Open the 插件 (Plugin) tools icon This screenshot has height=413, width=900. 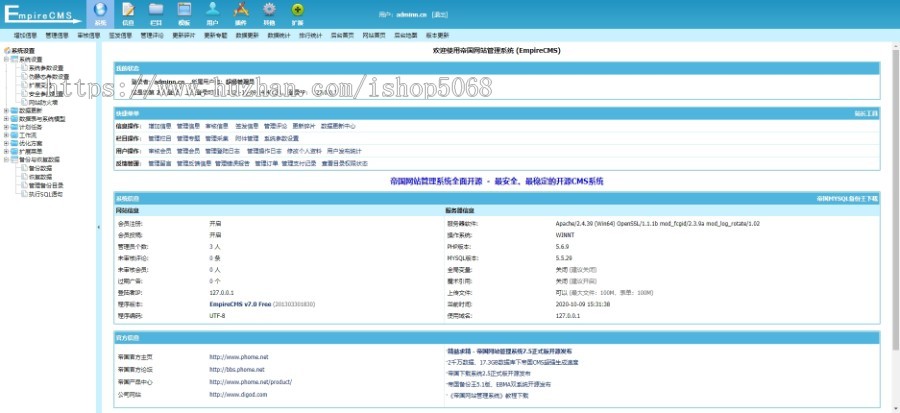(x=241, y=10)
